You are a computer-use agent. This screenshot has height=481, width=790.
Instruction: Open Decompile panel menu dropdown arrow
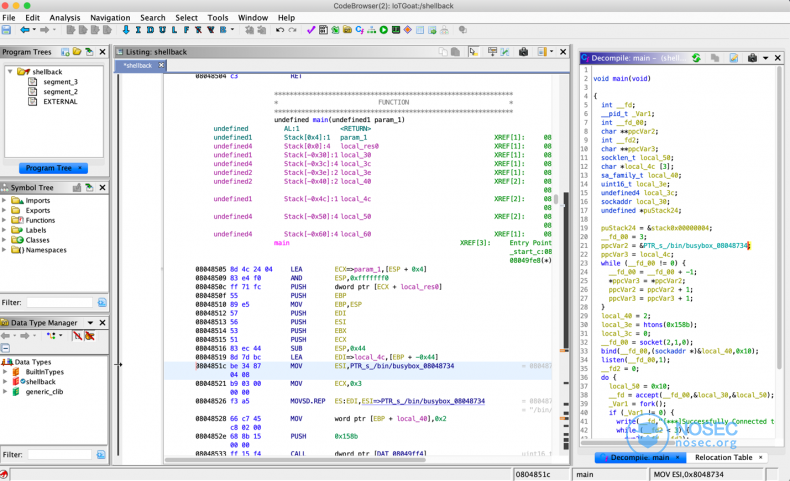(x=765, y=58)
